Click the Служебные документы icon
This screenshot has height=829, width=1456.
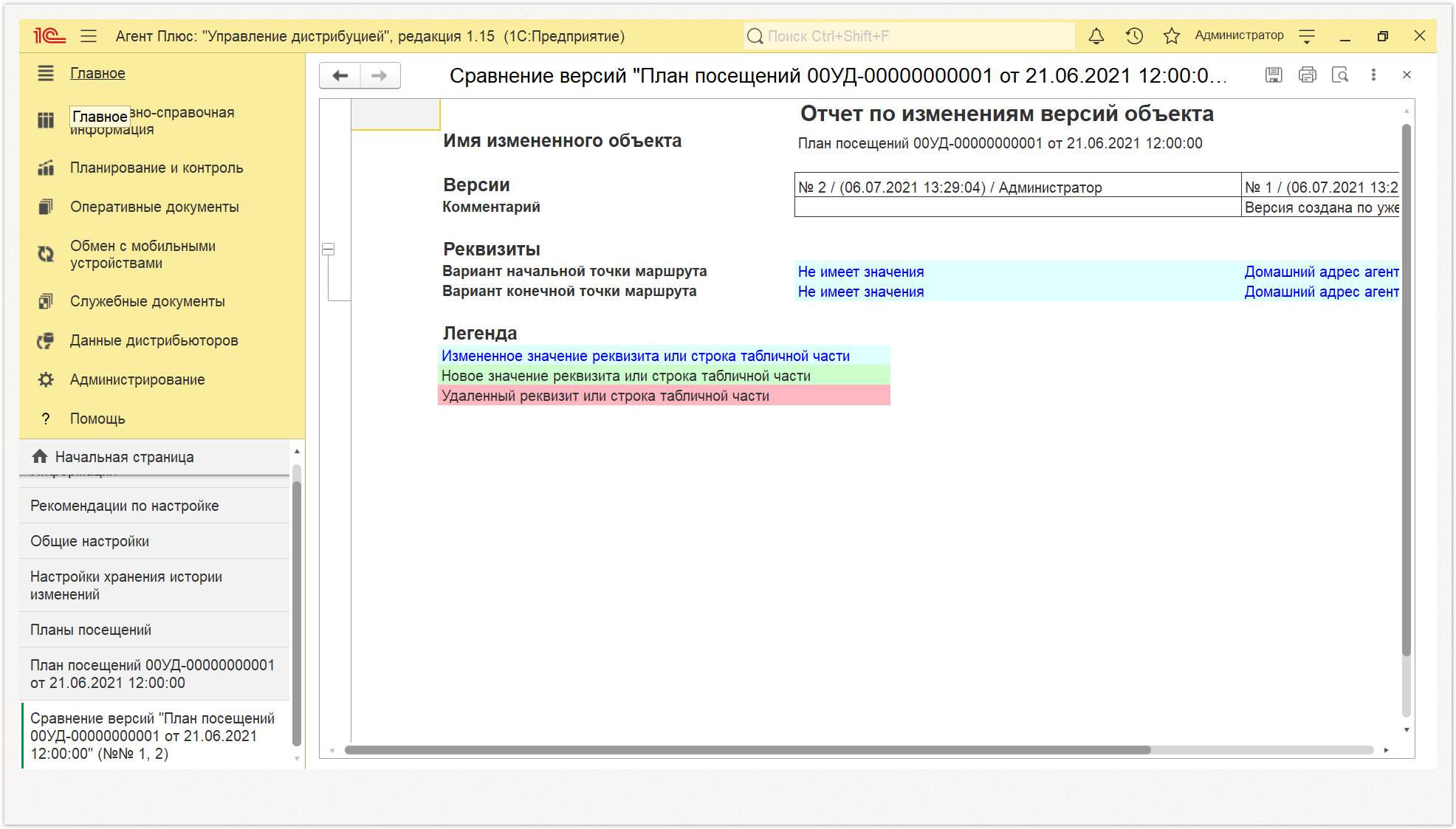tap(46, 301)
